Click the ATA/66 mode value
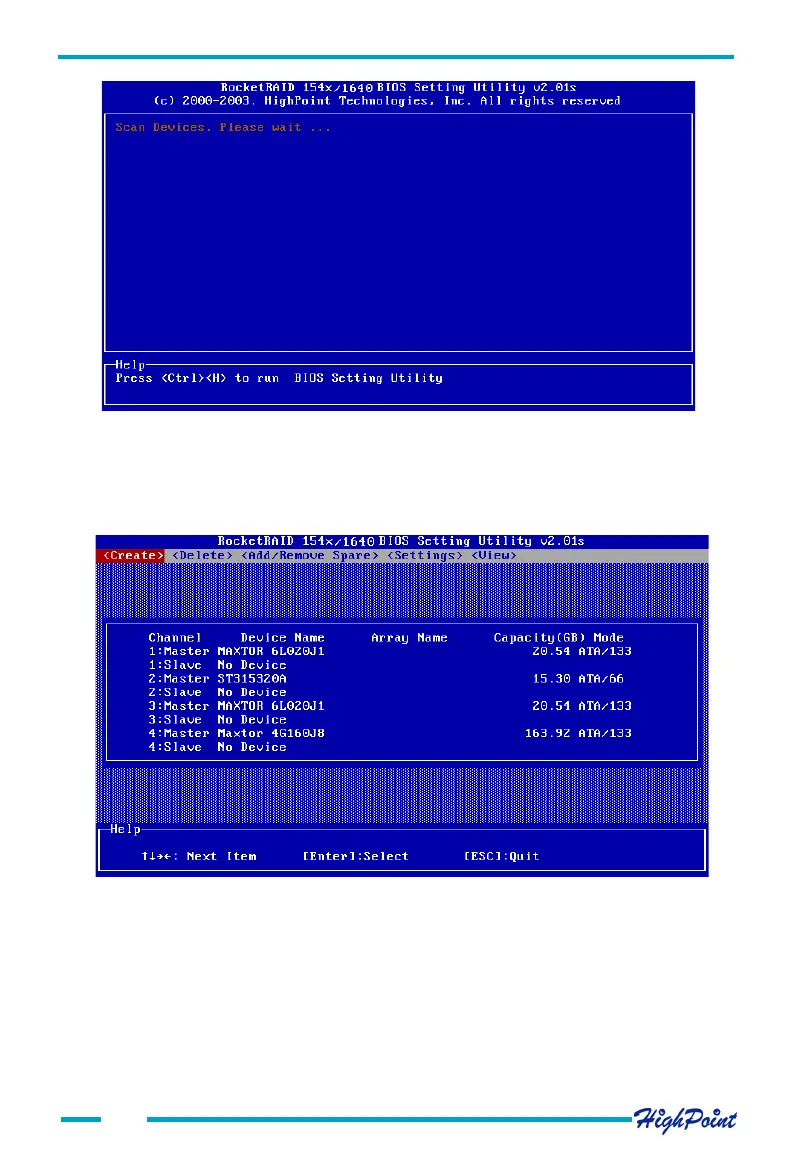 point(601,679)
